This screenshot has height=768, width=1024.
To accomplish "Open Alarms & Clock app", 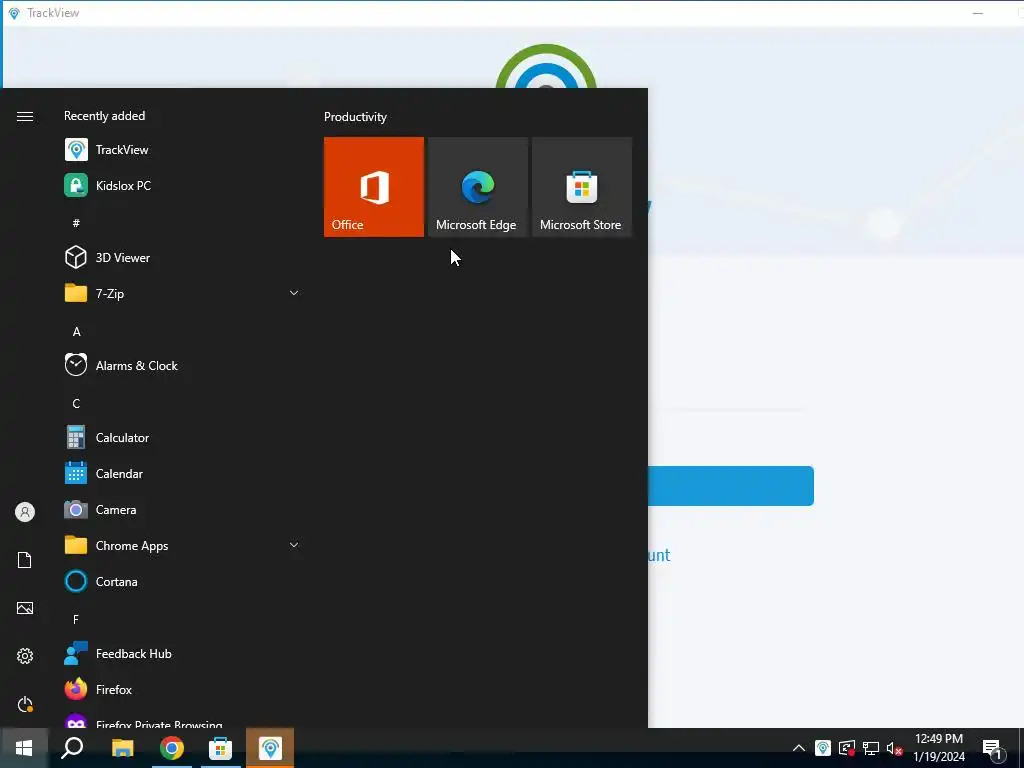I will [182, 365].
